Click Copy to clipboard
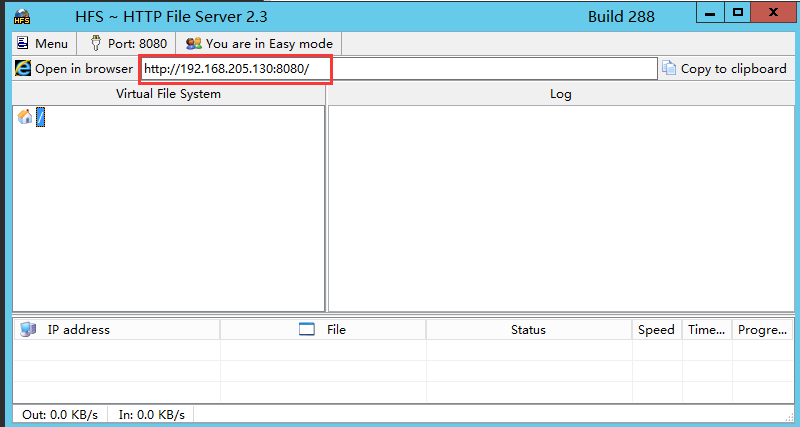This screenshot has width=800, height=427. (x=726, y=68)
